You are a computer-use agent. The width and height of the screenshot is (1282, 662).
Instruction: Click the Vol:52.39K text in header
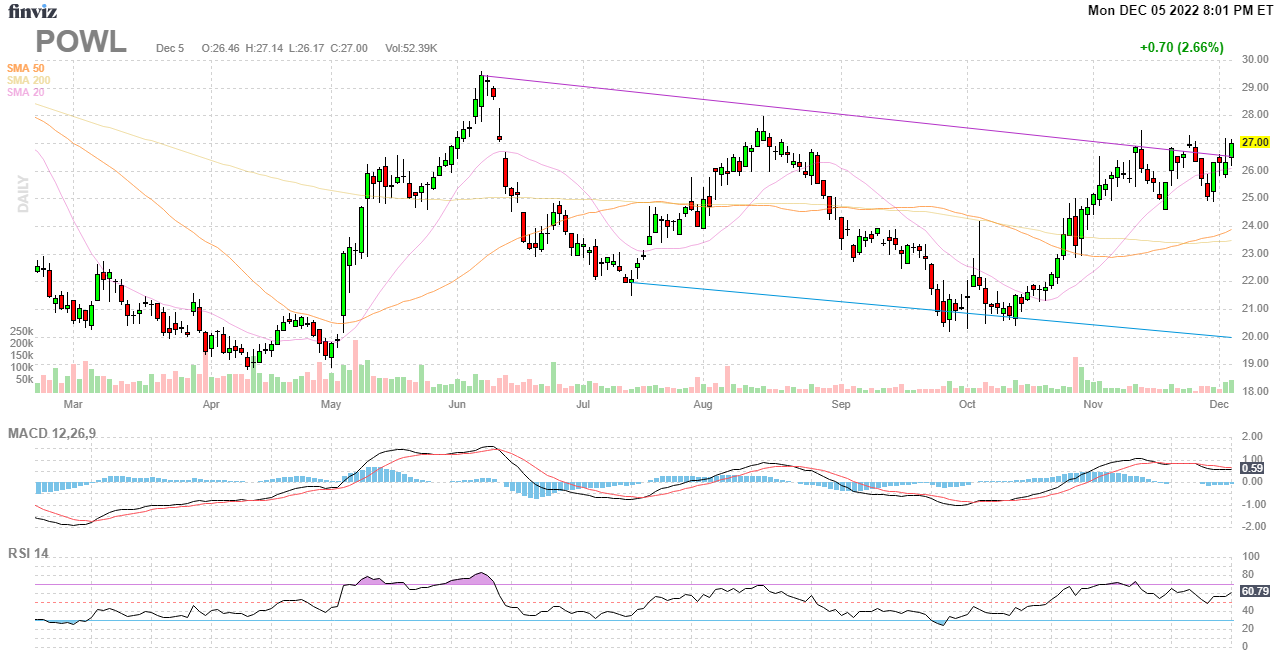411,48
